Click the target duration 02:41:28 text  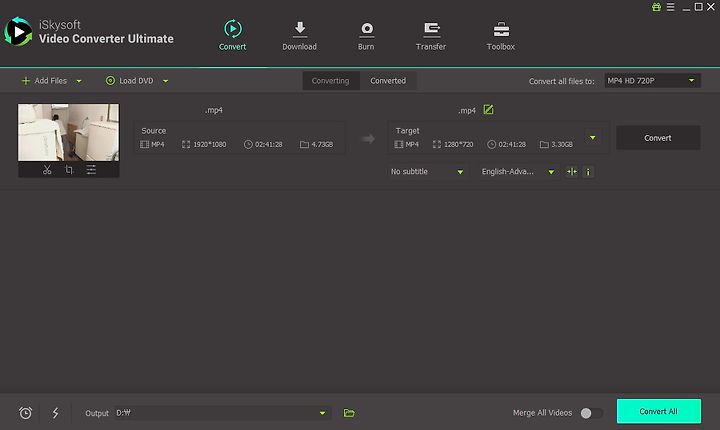512,144
